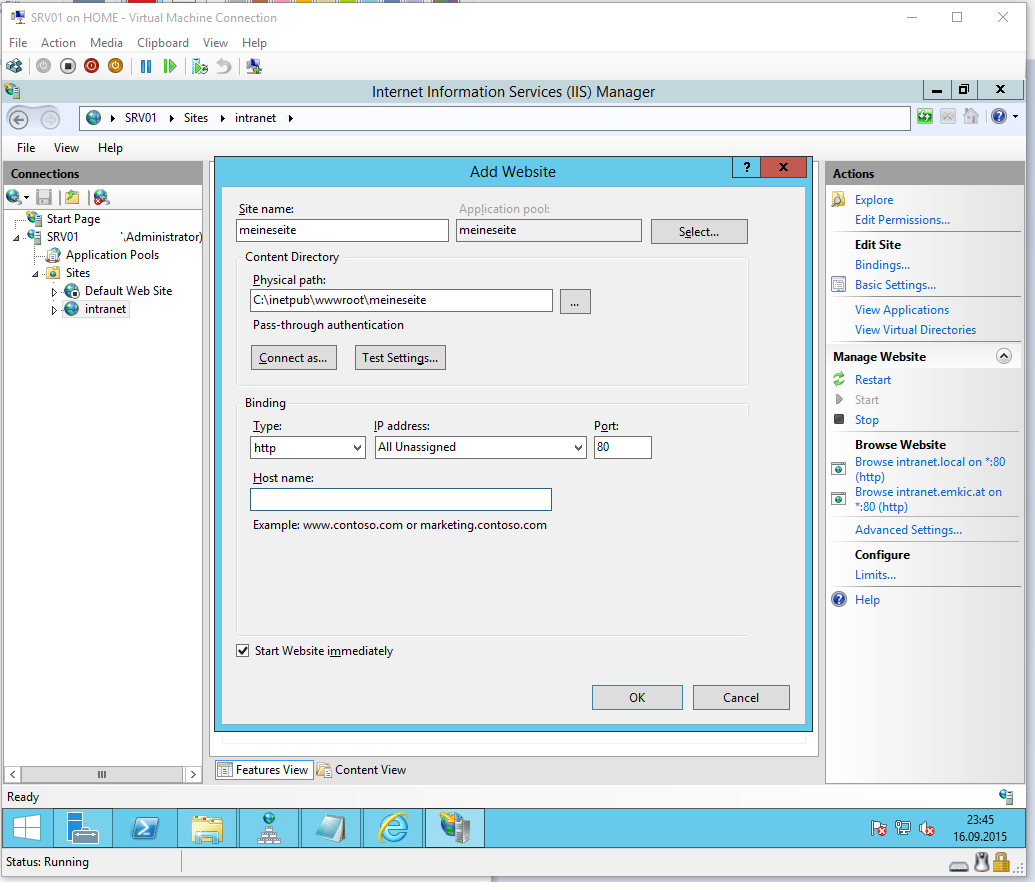Open the VM Action menu

click(x=58, y=43)
